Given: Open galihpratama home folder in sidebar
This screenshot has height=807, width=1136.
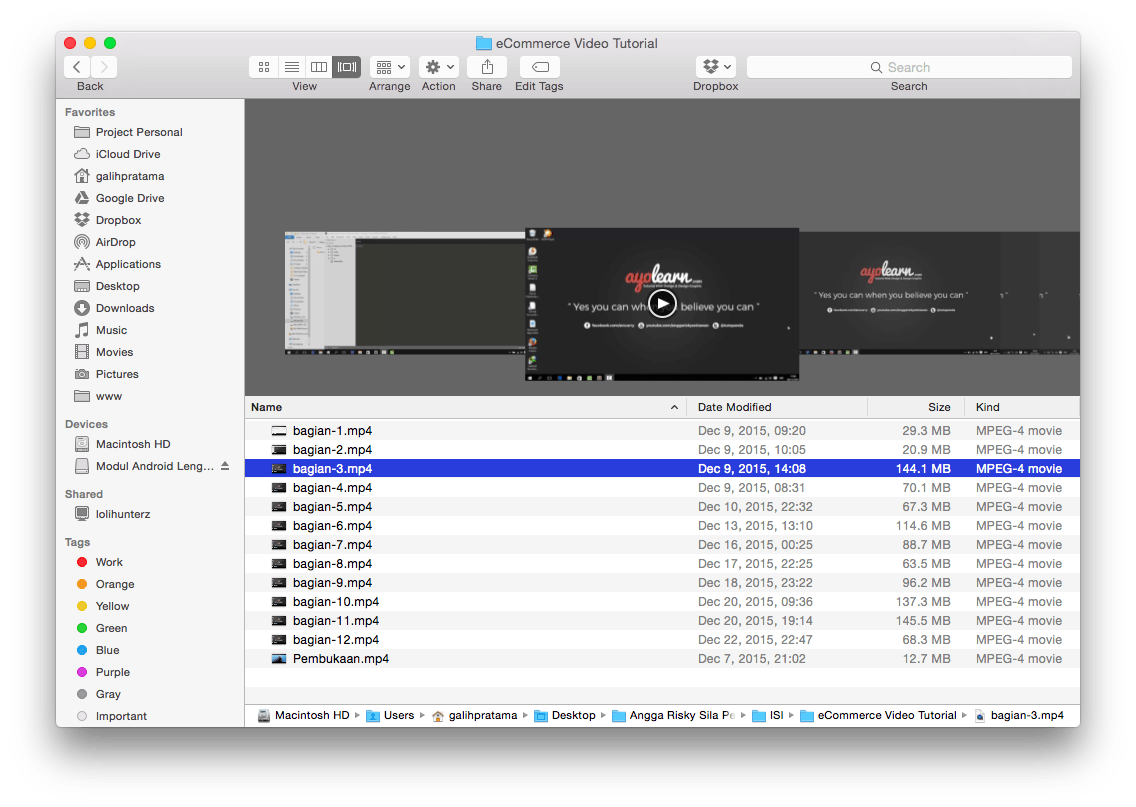Looking at the screenshot, I should [x=120, y=176].
